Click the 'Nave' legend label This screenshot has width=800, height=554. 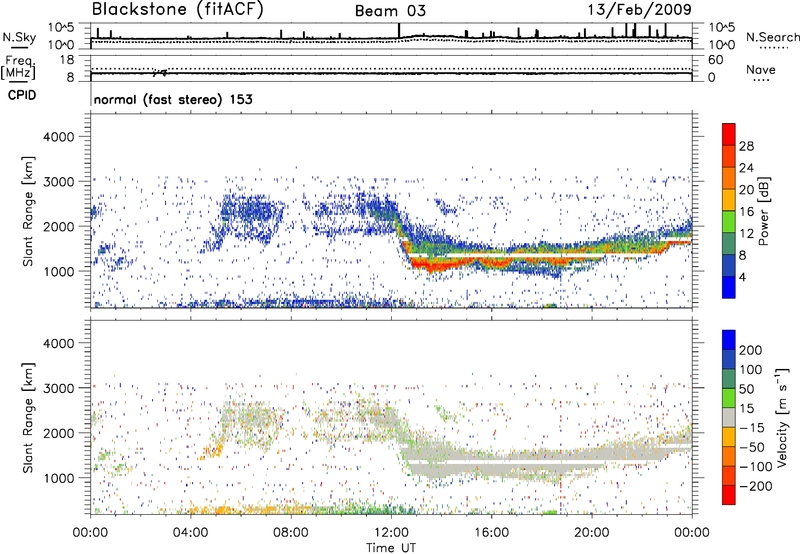[x=761, y=69]
